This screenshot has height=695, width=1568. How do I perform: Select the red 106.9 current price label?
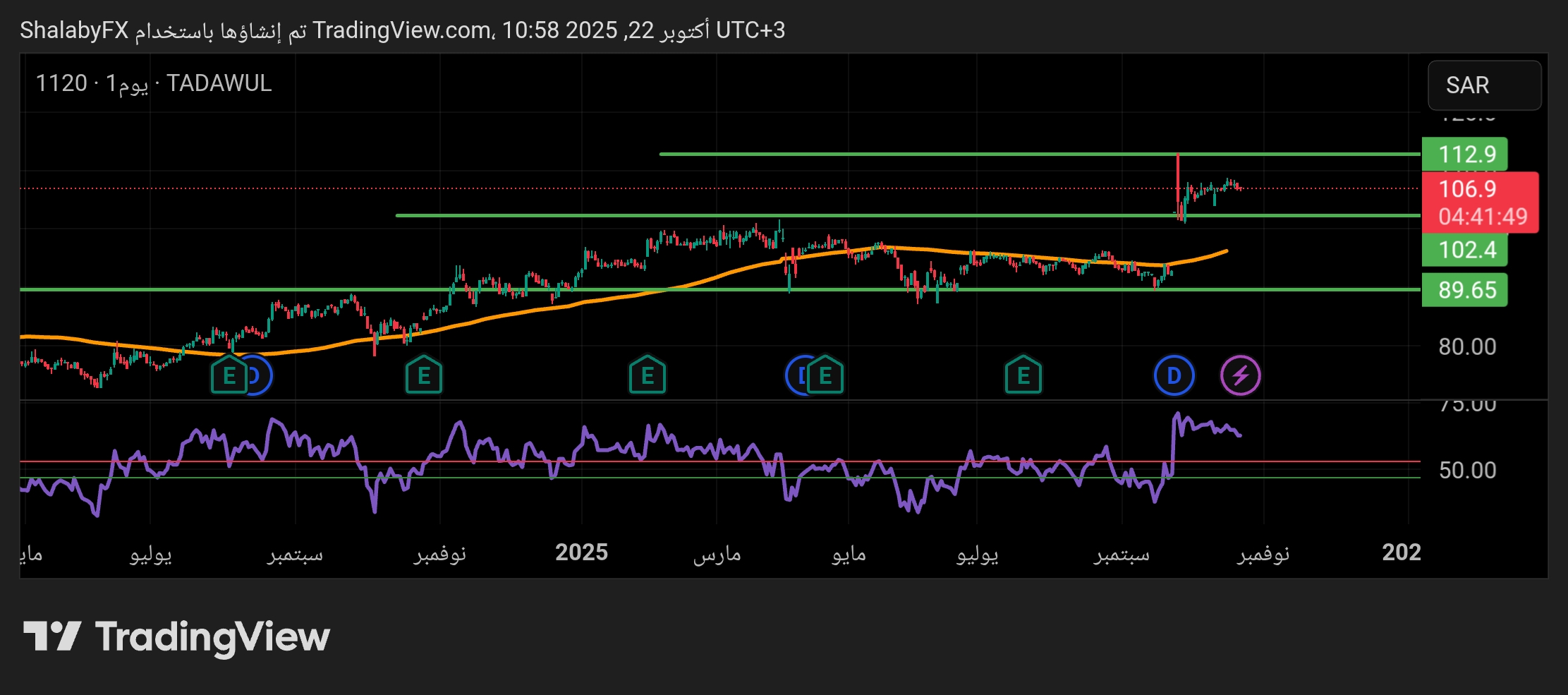(x=1479, y=202)
